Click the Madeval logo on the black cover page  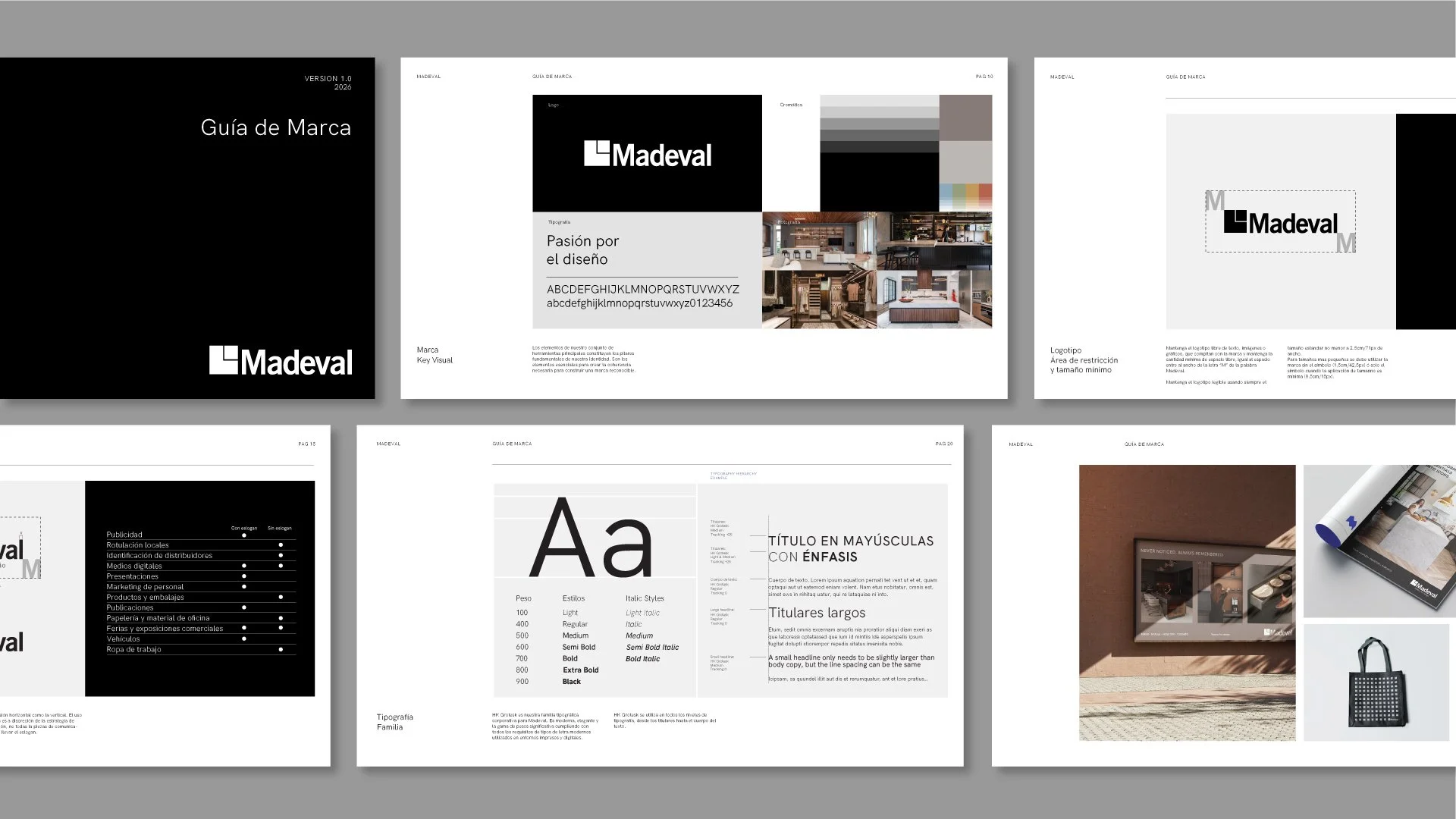[281, 361]
